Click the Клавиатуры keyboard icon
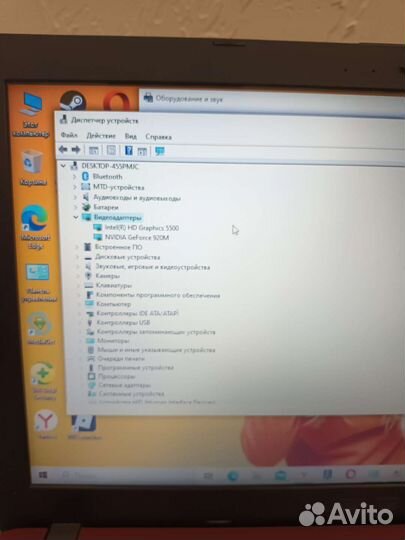 (89, 285)
